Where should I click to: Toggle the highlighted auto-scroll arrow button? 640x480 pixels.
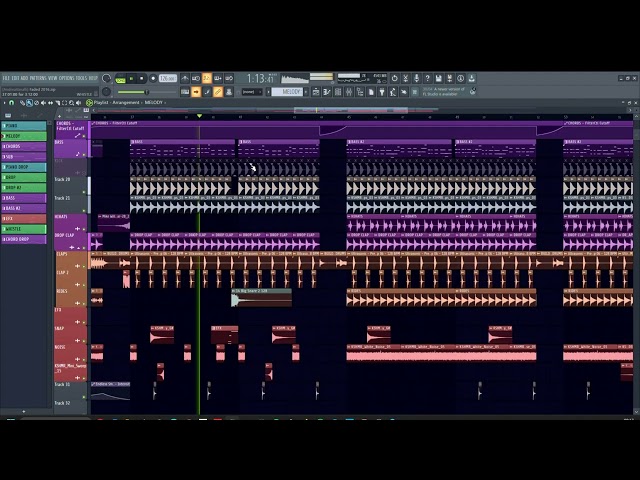196,92
